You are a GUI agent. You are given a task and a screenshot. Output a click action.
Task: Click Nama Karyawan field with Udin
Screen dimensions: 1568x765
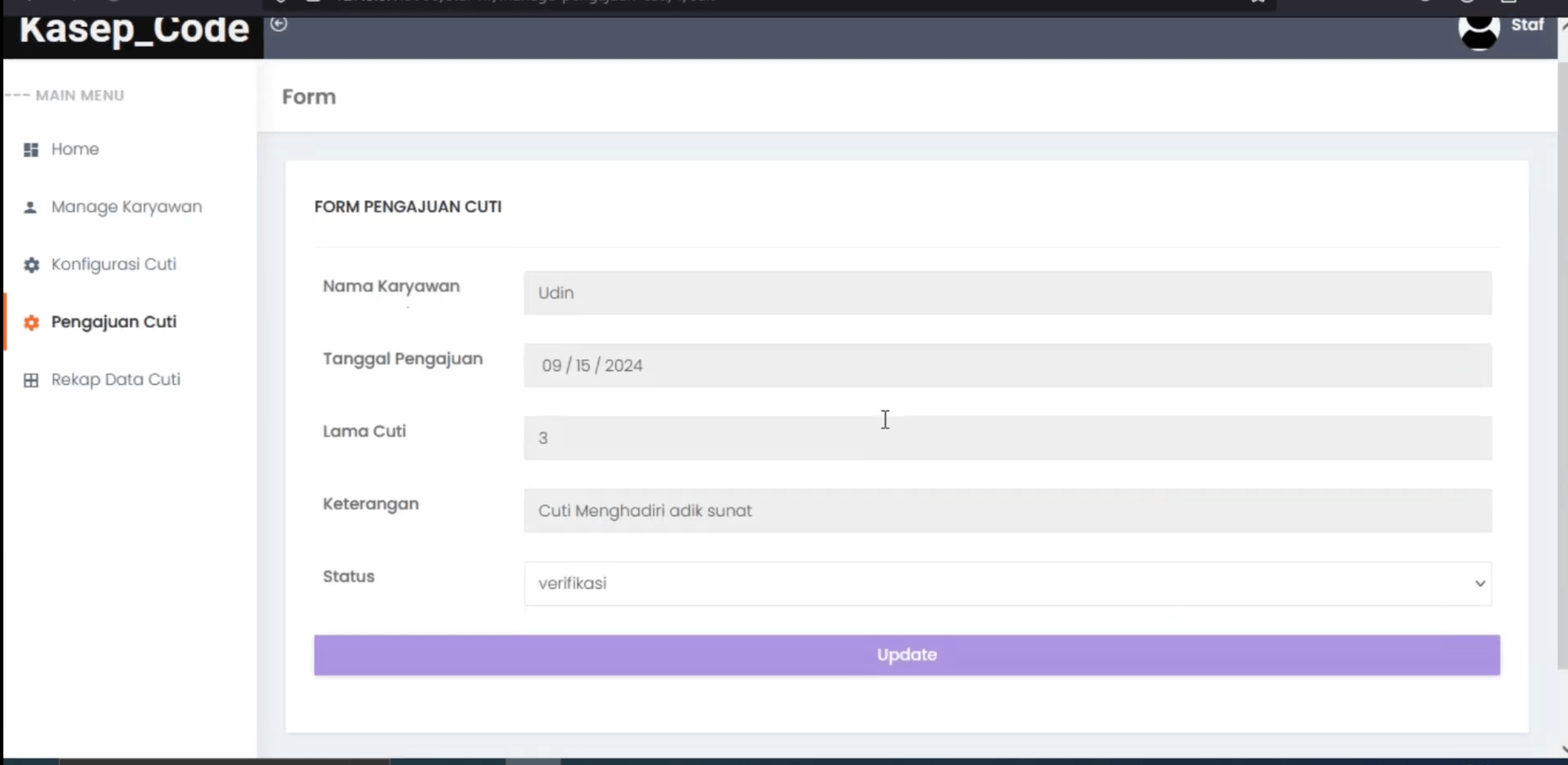click(1007, 293)
